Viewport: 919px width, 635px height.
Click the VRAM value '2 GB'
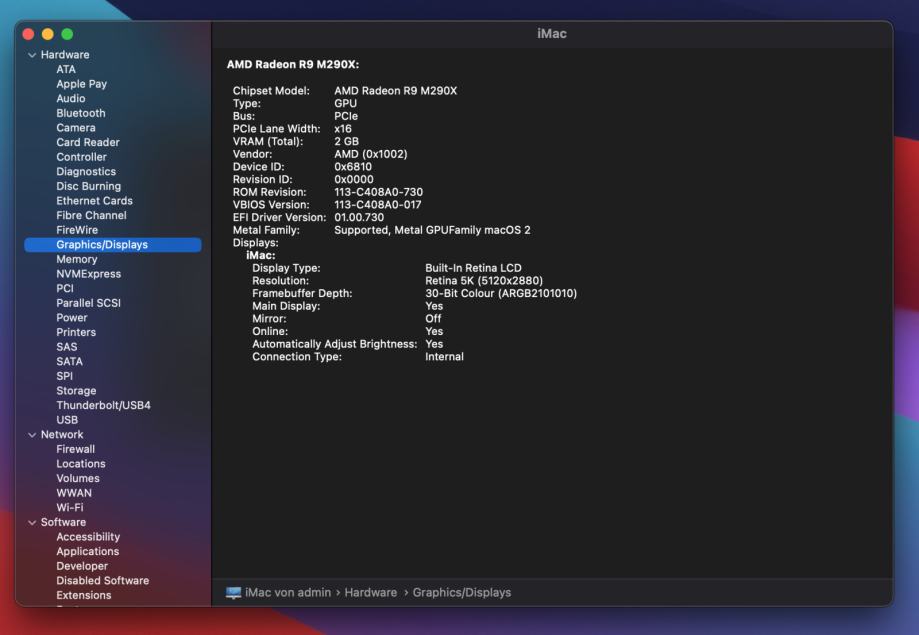[346, 142]
